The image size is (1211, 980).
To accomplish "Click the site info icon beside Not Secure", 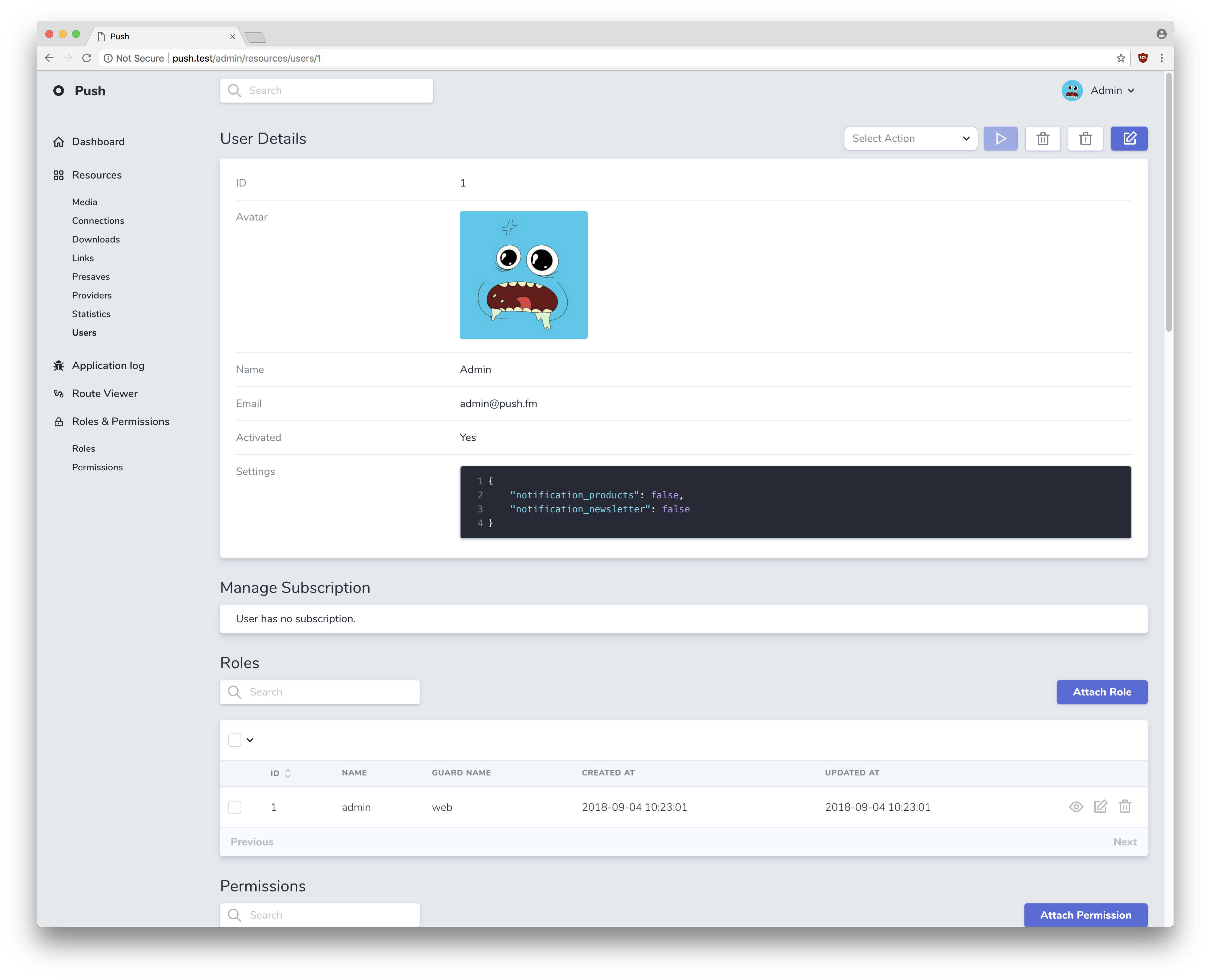I will click(108, 58).
